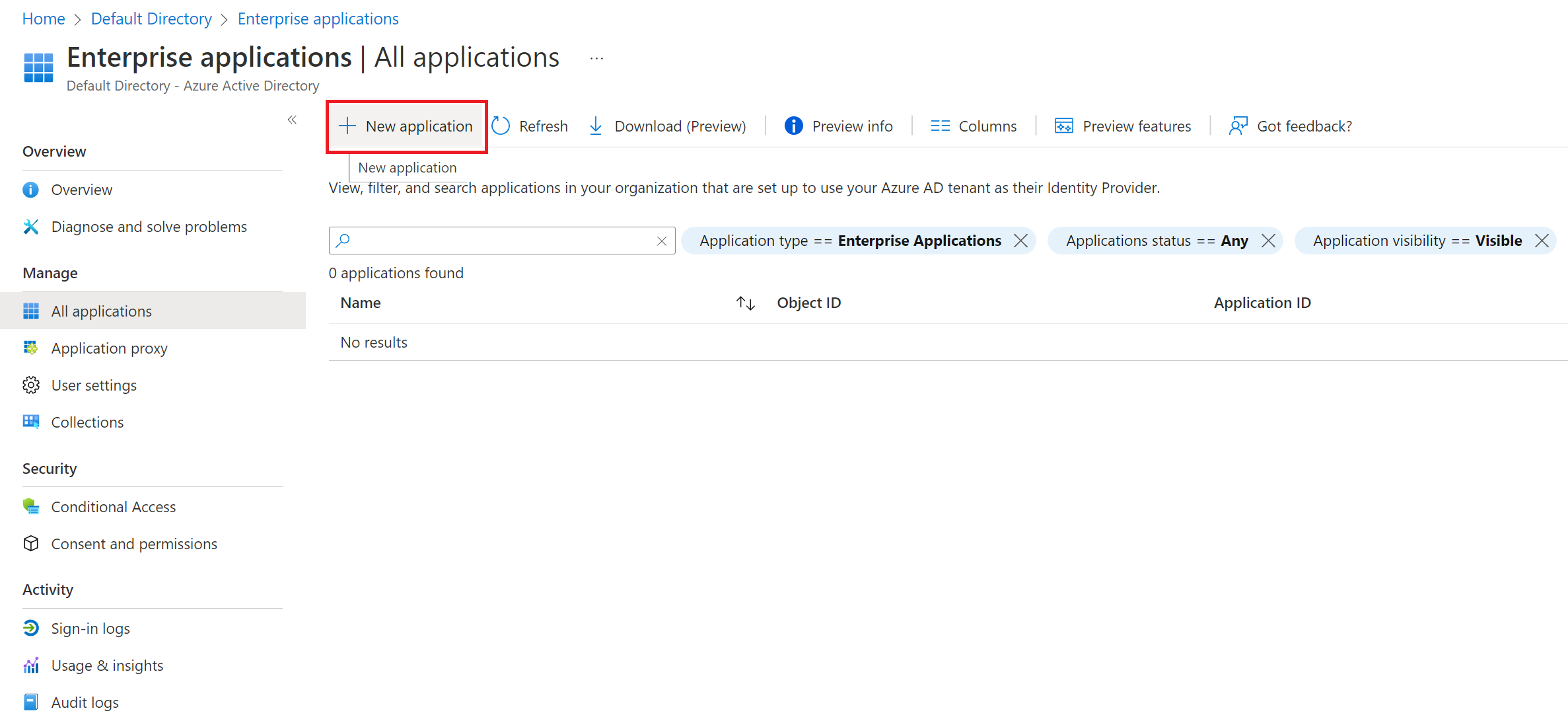1568x725 pixels.
Task: Open Enterprise applications breadcrumb link
Action: point(318,19)
